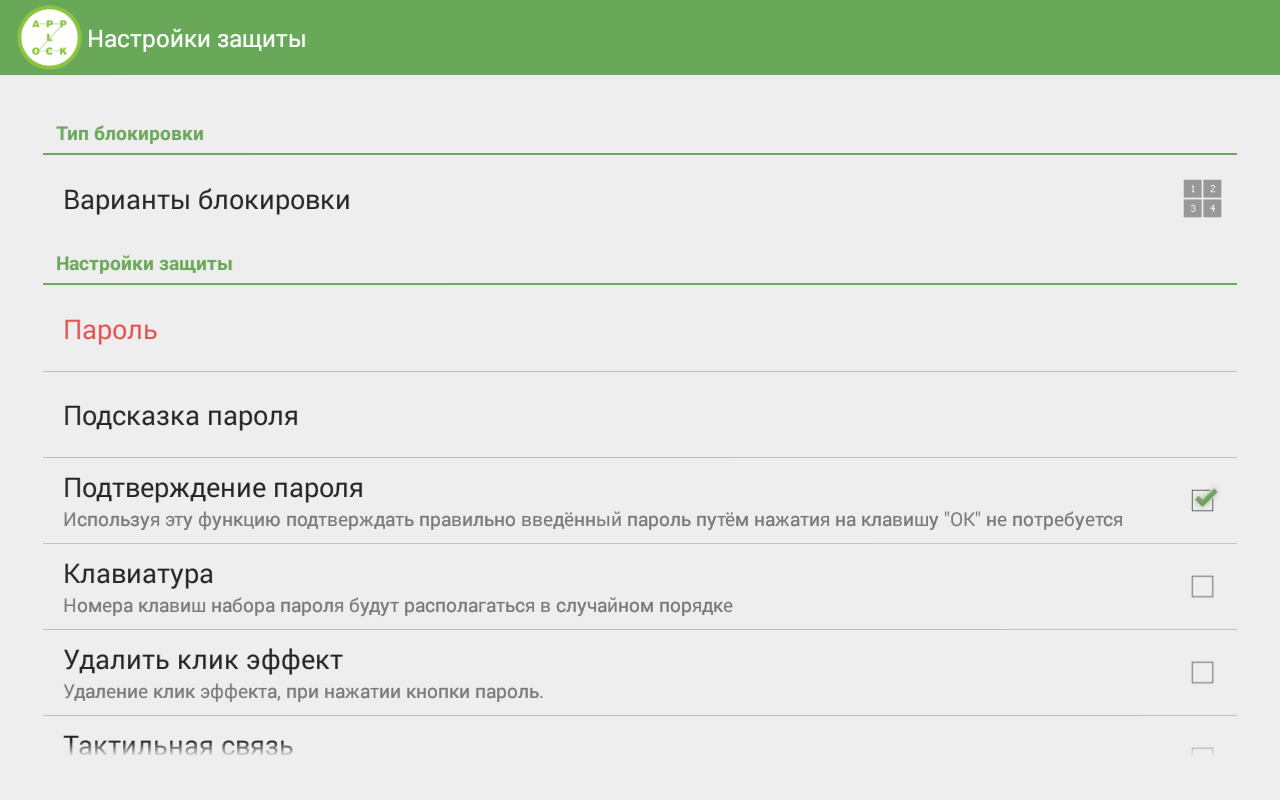Click Клавиатура description about random order

[x=398, y=606]
